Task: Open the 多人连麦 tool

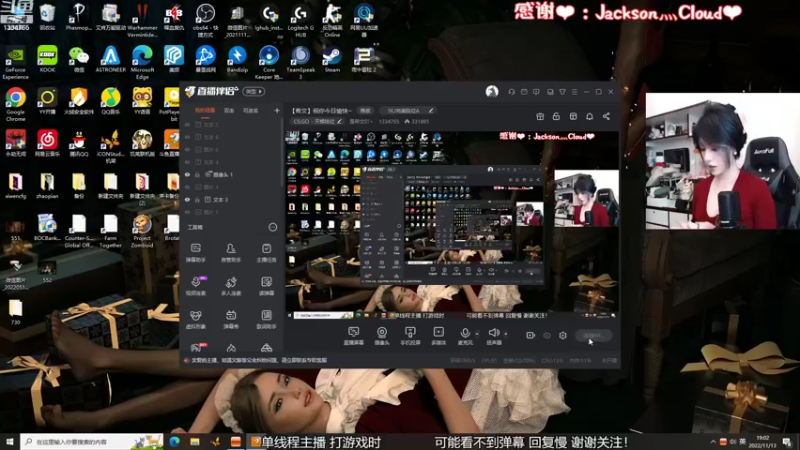Action: pos(231,286)
